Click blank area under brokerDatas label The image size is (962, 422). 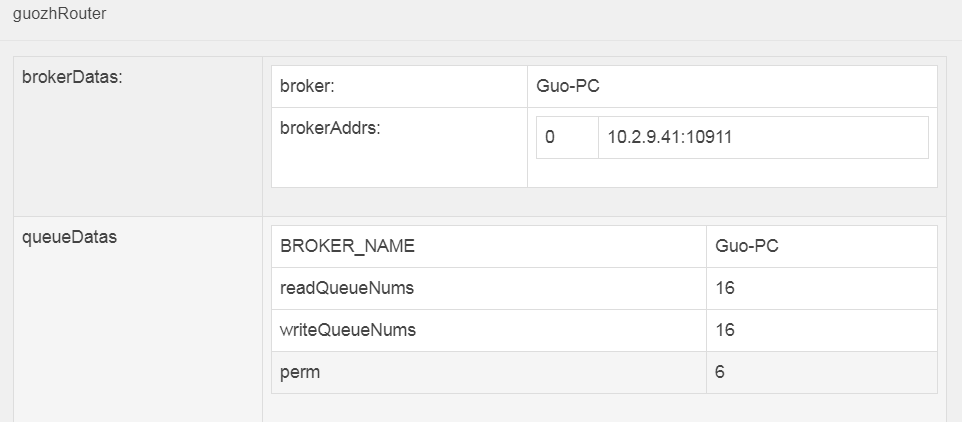[x=138, y=153]
